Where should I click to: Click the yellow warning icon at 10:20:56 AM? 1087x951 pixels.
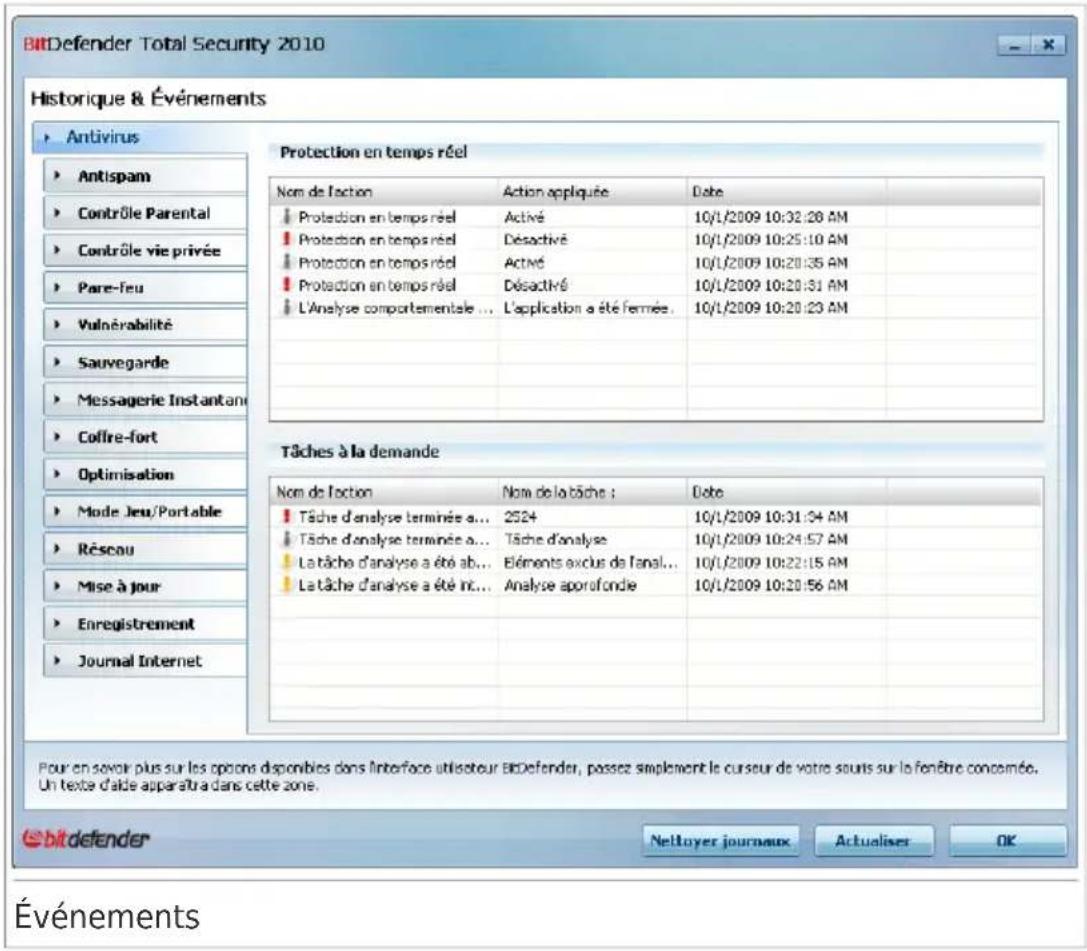(x=286, y=584)
